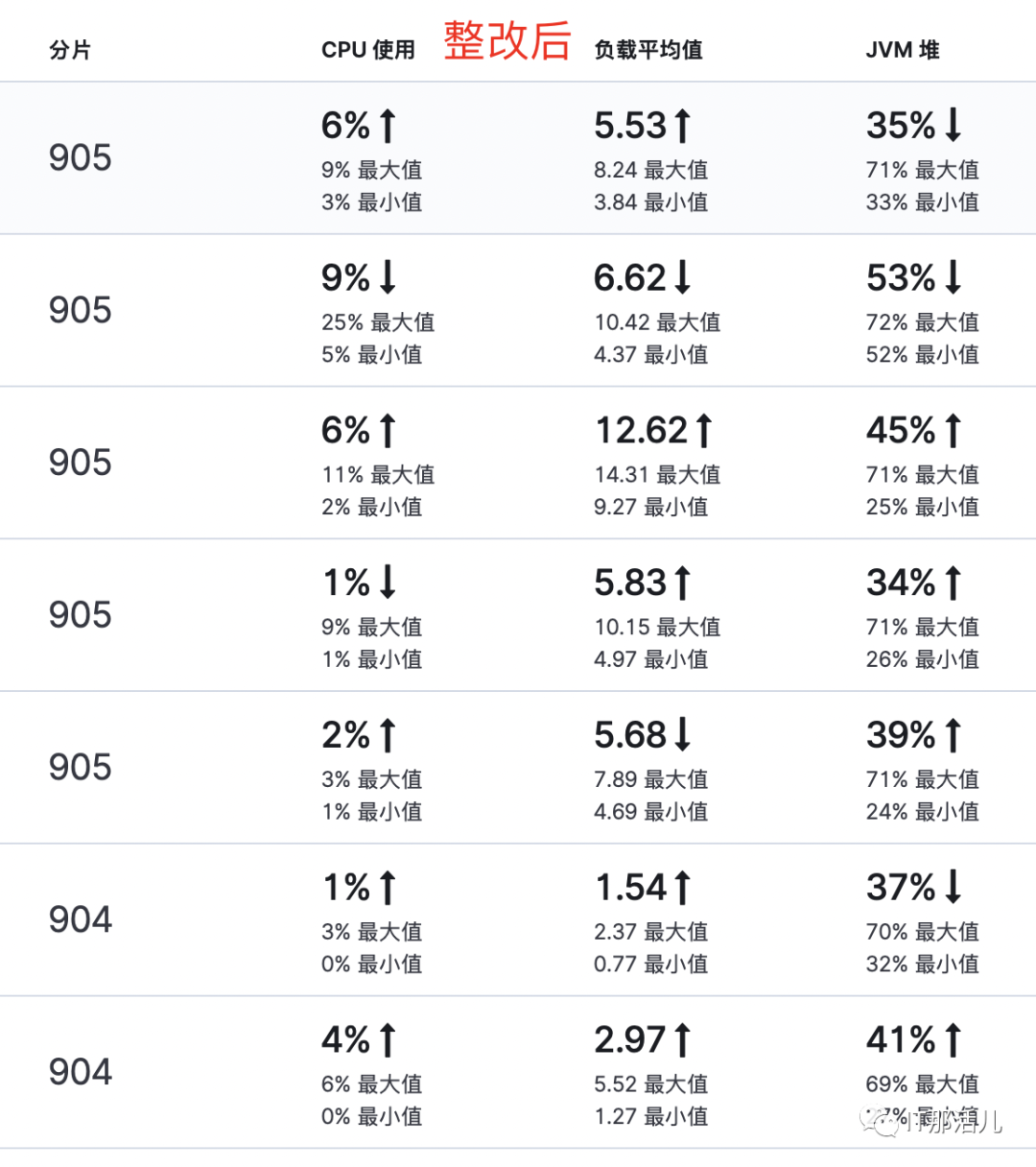Click the down arrow beside load average 5.68

682,735
